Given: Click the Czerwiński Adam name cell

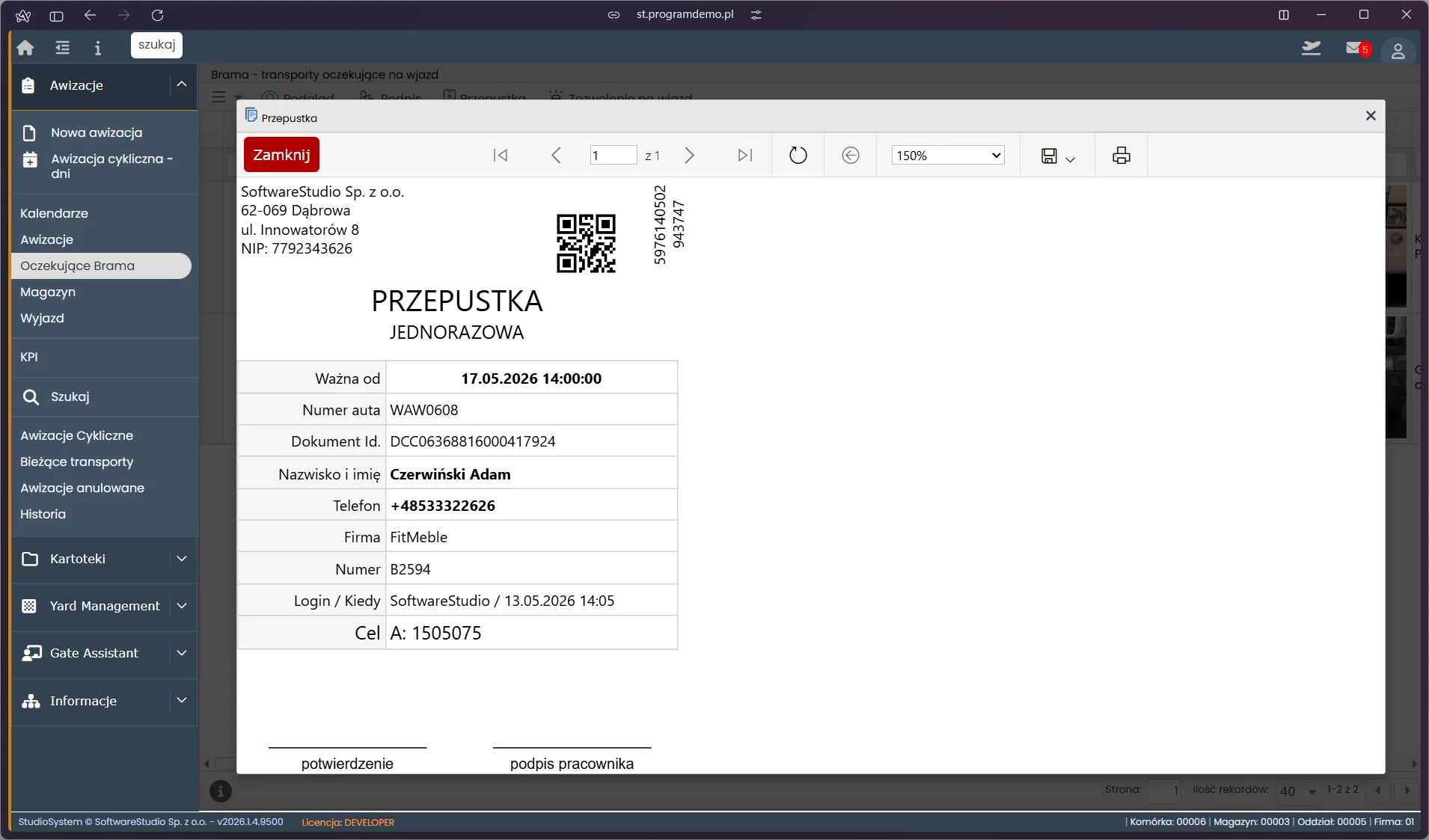Looking at the screenshot, I should [531, 474].
